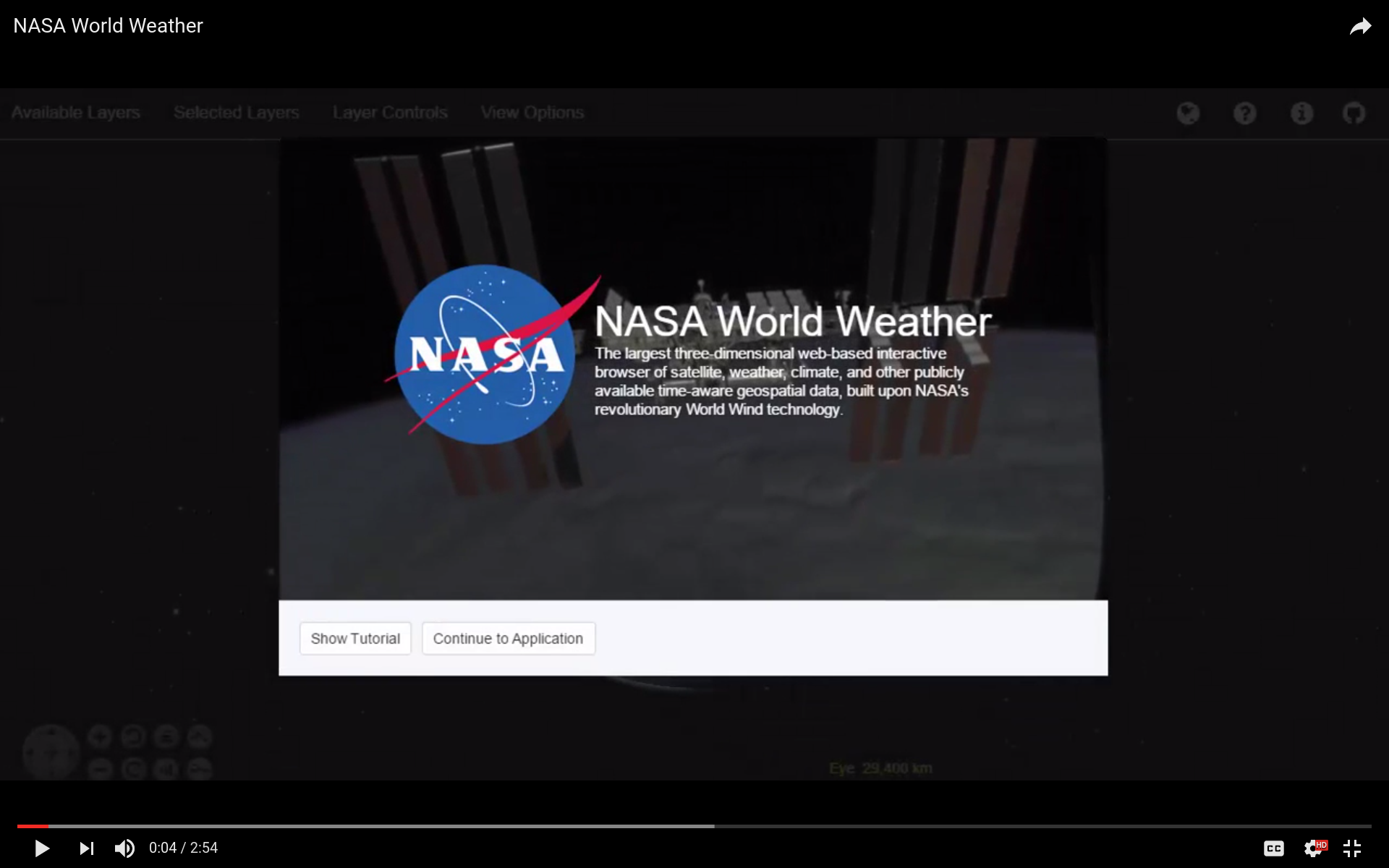Viewport: 1389px width, 868px height.
Task: Click the globe icon in top toolbar
Action: pos(1188,114)
